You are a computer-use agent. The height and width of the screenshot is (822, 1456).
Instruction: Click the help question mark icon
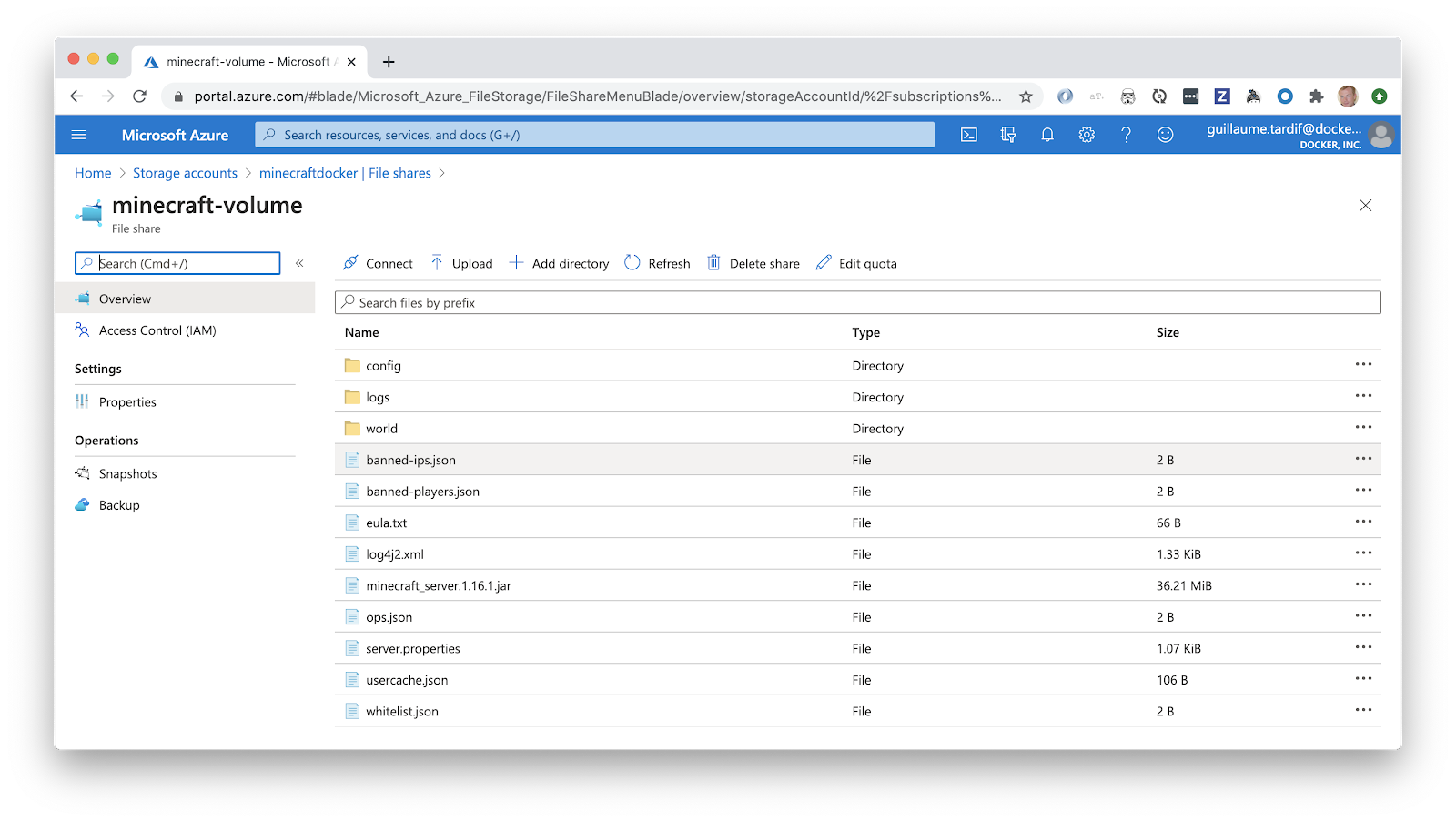pos(1126,135)
